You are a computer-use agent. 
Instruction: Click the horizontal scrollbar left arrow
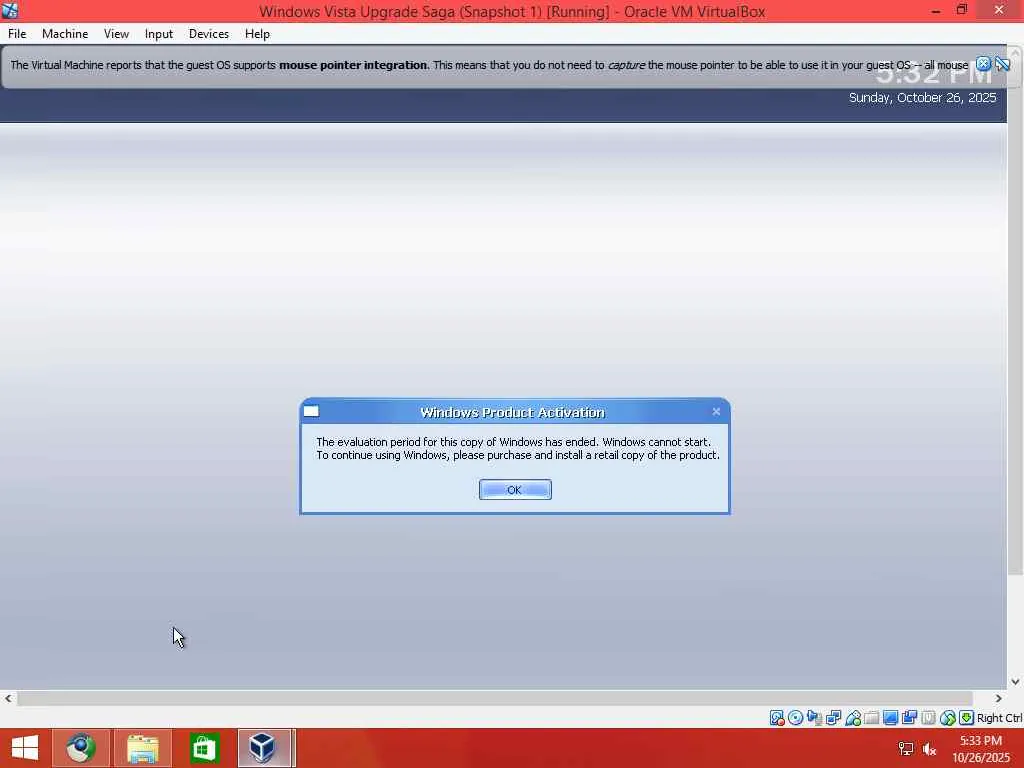[x=8, y=698]
